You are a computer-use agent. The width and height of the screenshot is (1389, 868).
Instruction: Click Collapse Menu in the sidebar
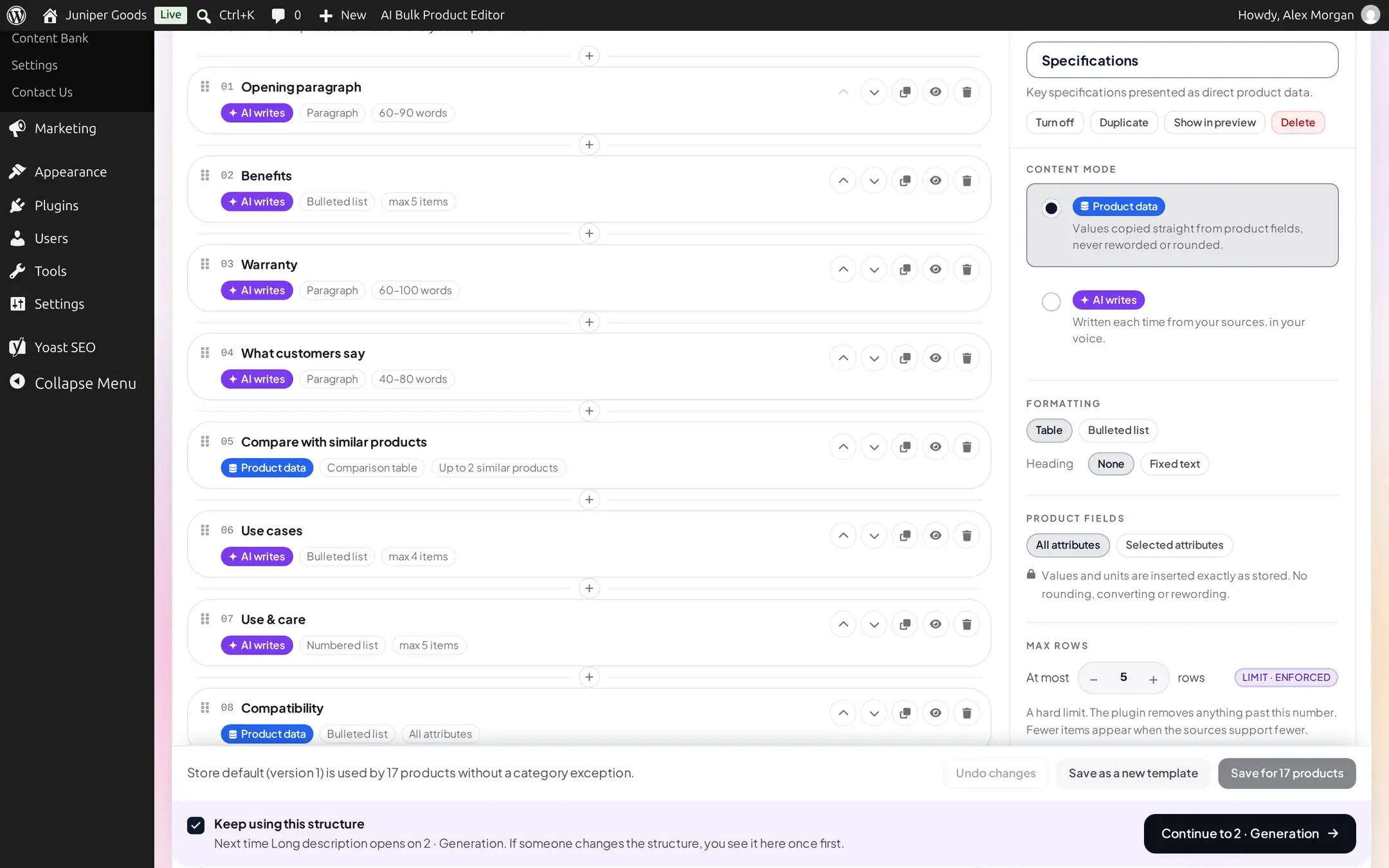tap(77, 383)
